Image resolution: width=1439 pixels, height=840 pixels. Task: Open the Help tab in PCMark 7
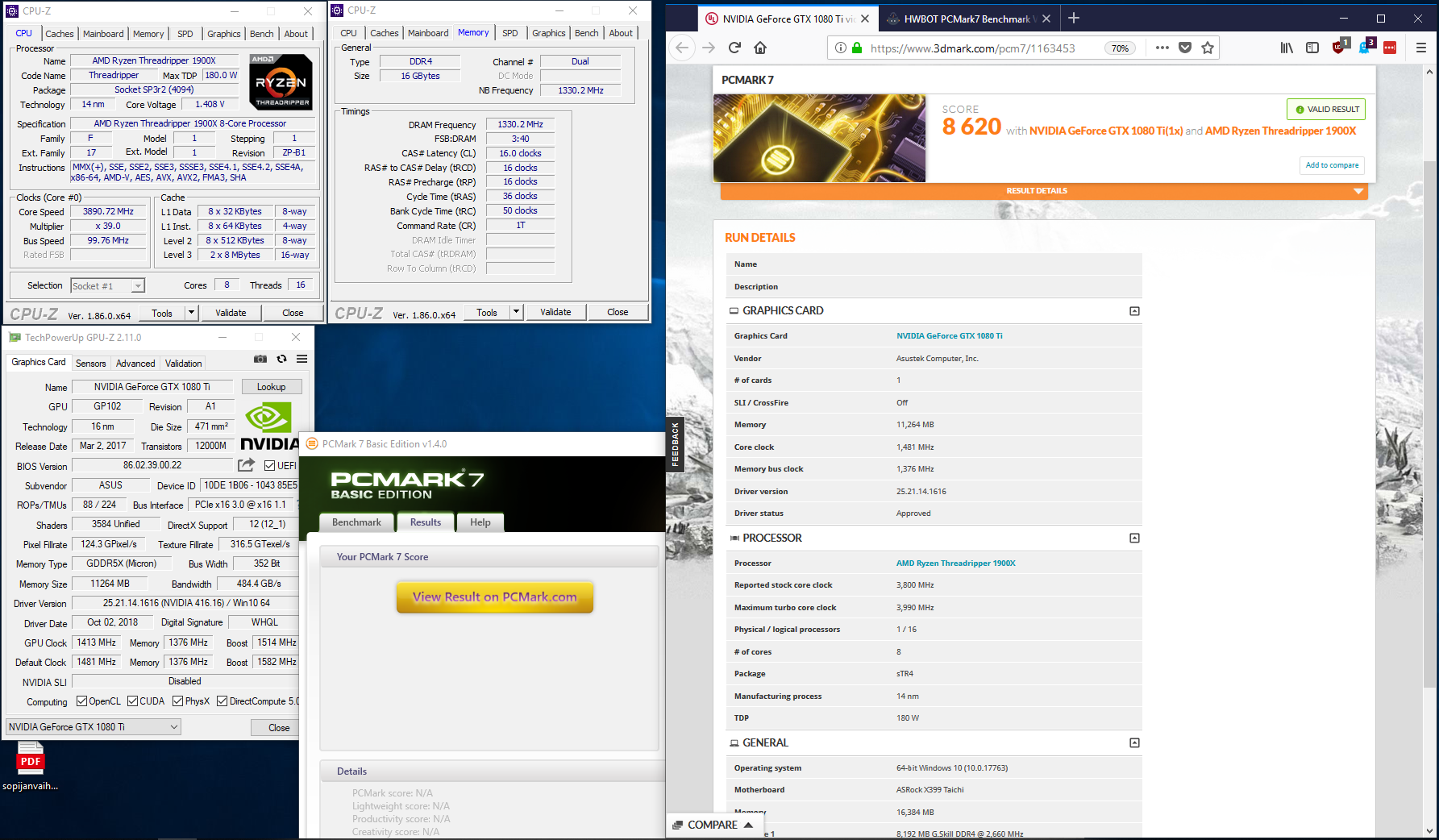coord(480,522)
